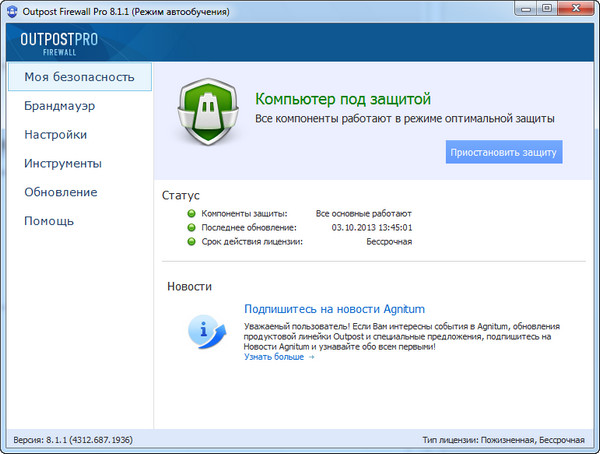Click the blue info icon in Новости
Viewport: 600px width, 454px height.
coord(205,328)
